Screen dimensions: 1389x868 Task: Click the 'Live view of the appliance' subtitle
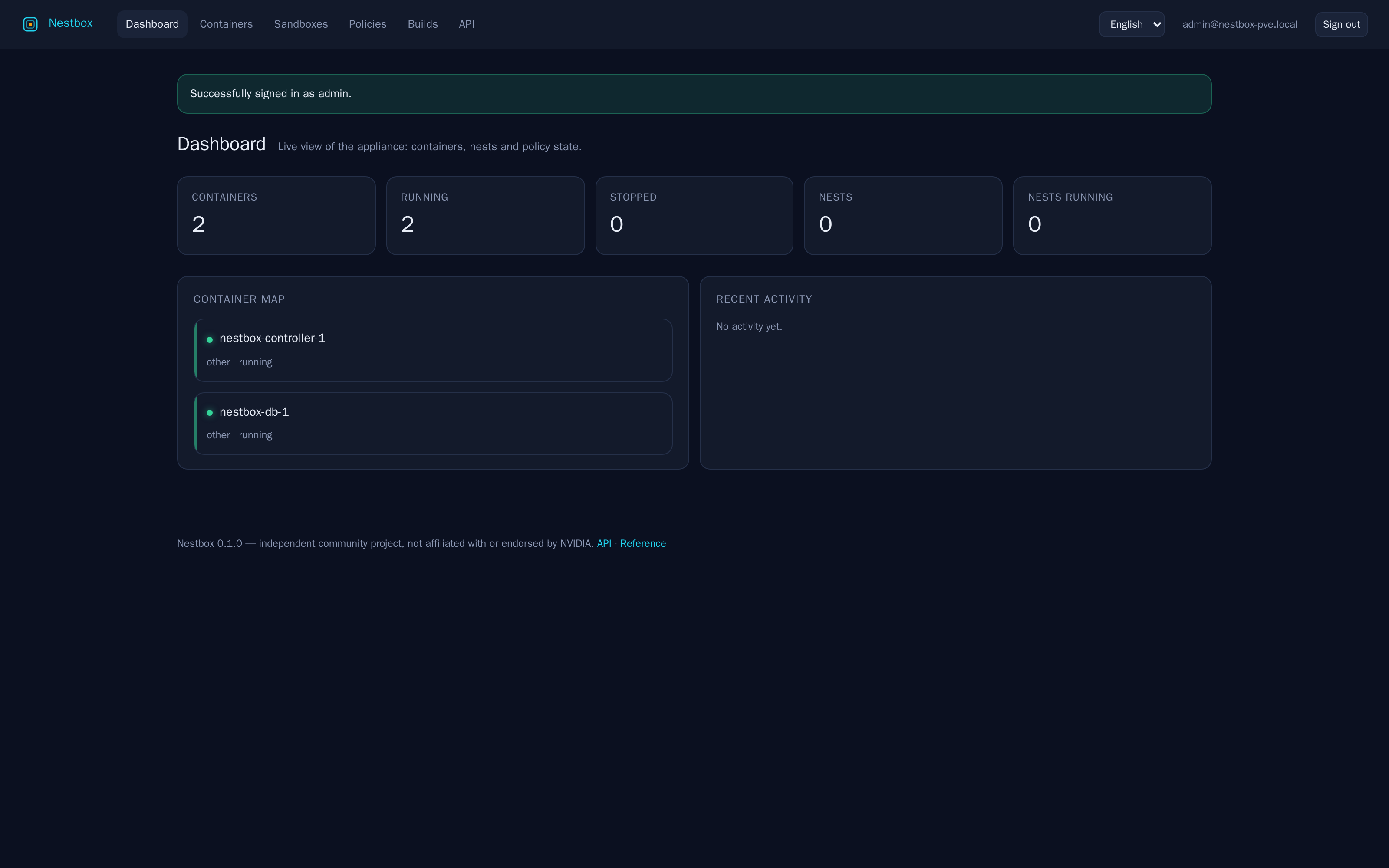click(x=430, y=146)
